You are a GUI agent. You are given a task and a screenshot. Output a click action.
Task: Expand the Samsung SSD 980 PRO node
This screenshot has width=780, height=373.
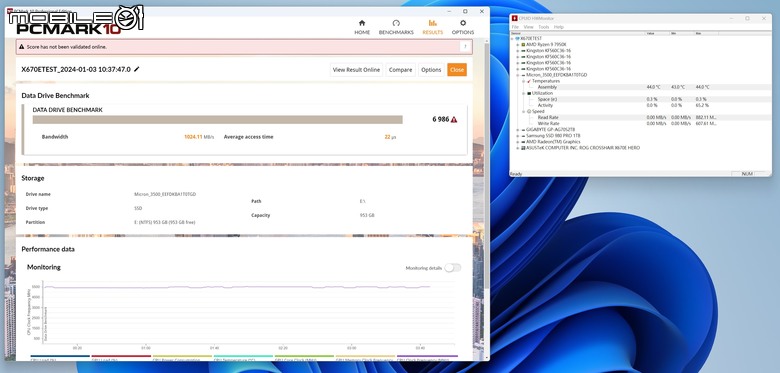click(518, 135)
